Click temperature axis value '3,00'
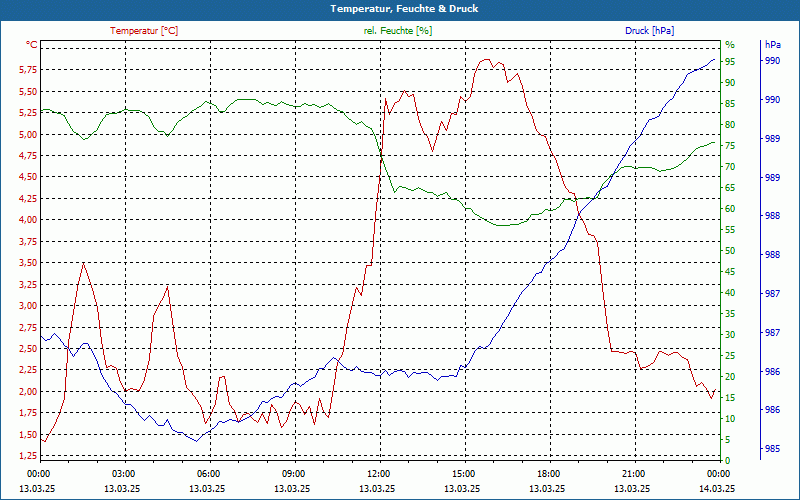This screenshot has height=500, width=800. coord(28,306)
